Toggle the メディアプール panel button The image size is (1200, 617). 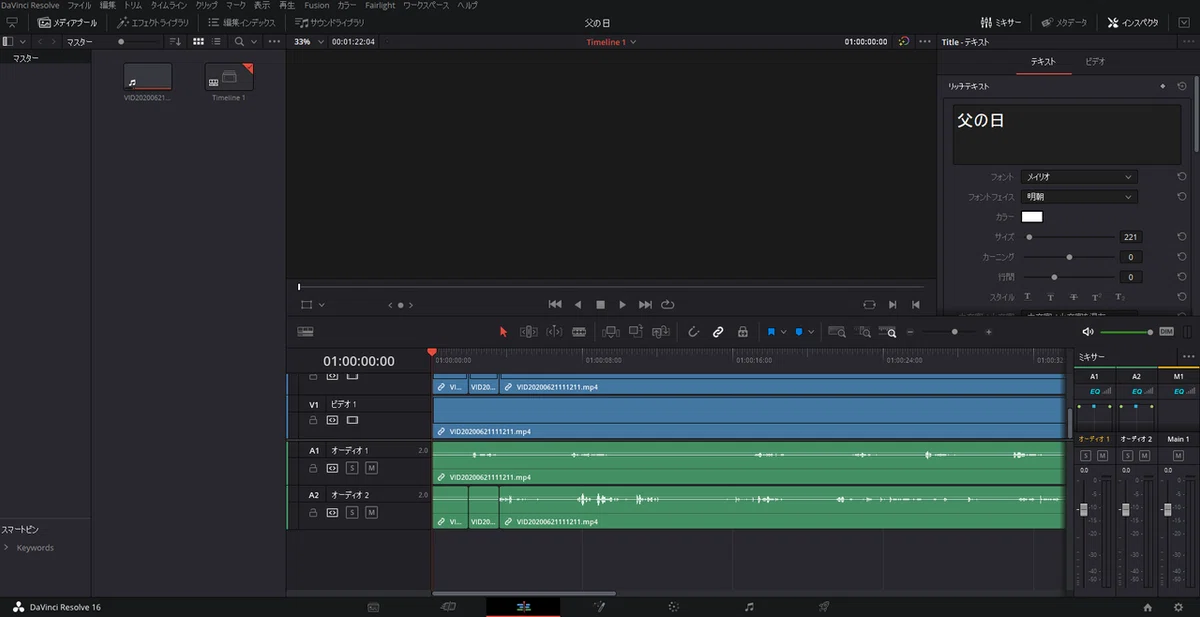tap(69, 22)
